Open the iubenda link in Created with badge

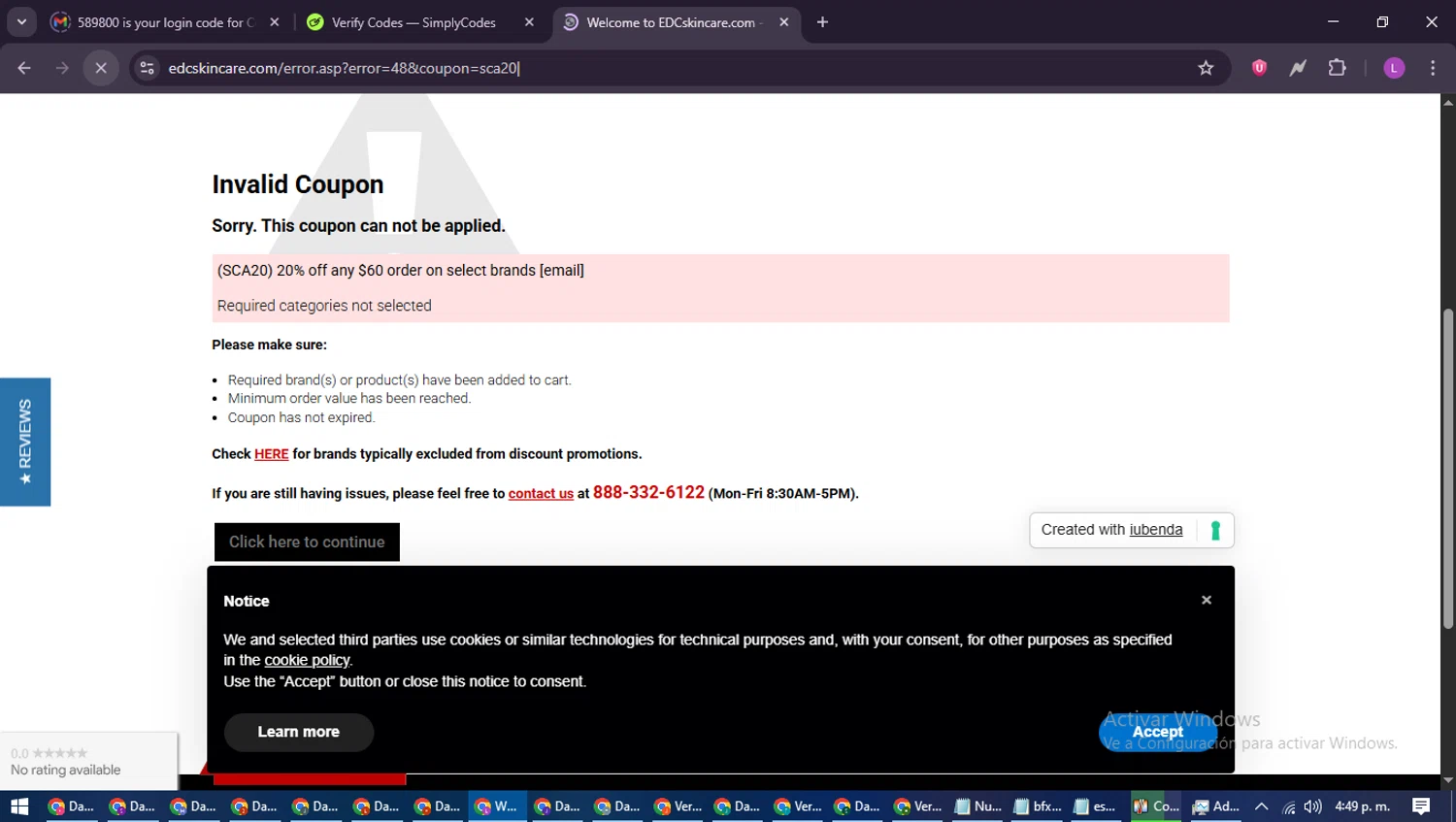coord(1156,530)
